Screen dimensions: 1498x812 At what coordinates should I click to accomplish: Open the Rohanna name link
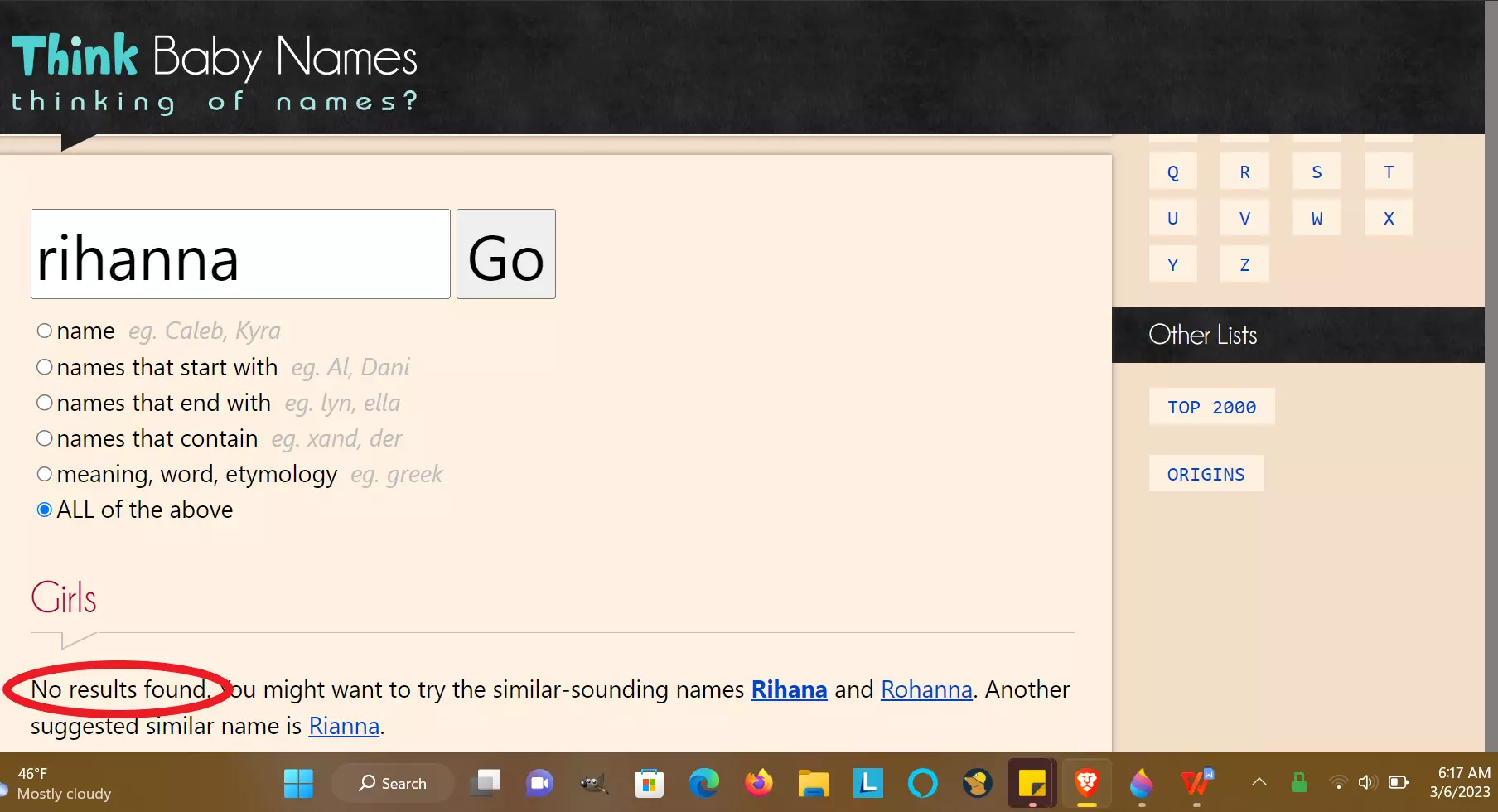coord(926,689)
